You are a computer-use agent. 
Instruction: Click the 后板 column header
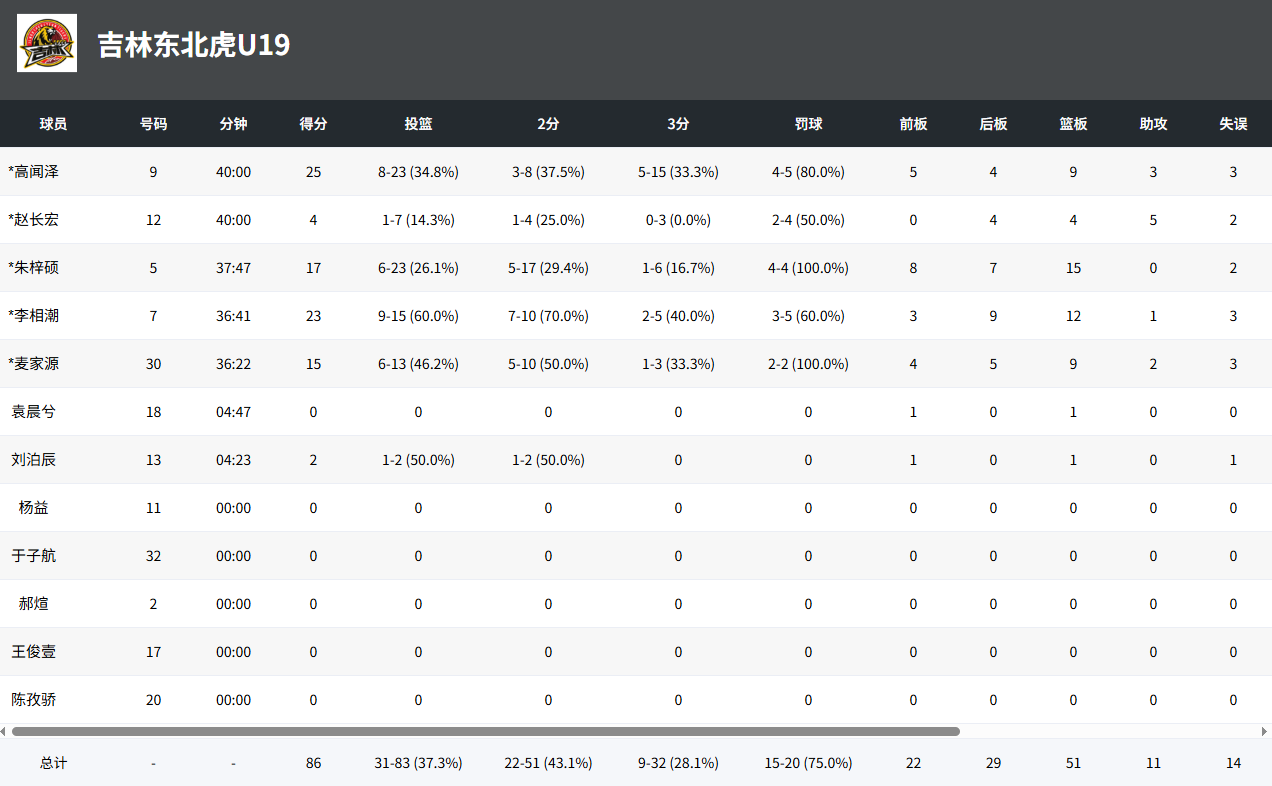pyautogui.click(x=993, y=124)
